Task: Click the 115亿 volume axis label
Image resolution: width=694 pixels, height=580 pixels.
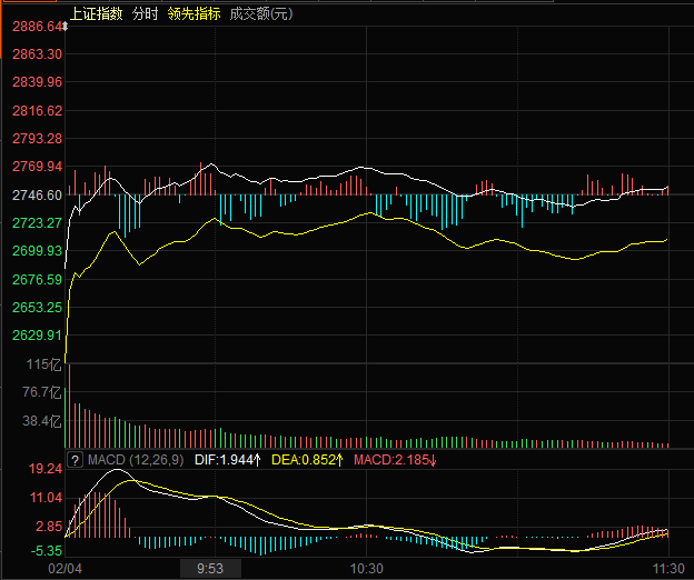Action: pos(44,363)
